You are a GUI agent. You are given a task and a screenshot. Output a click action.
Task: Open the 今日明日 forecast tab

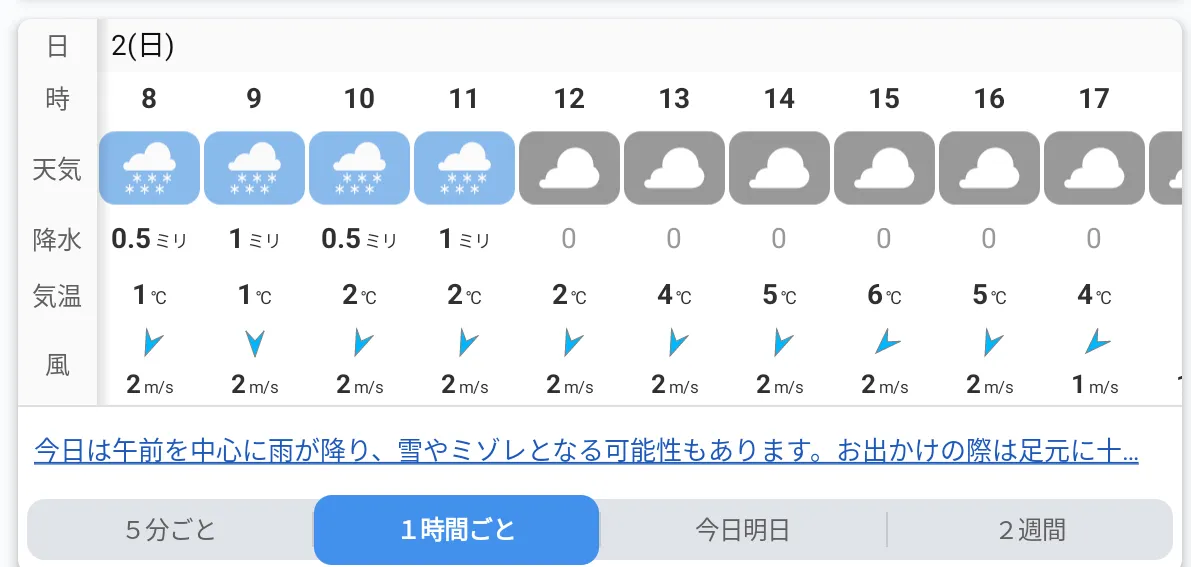click(x=743, y=530)
